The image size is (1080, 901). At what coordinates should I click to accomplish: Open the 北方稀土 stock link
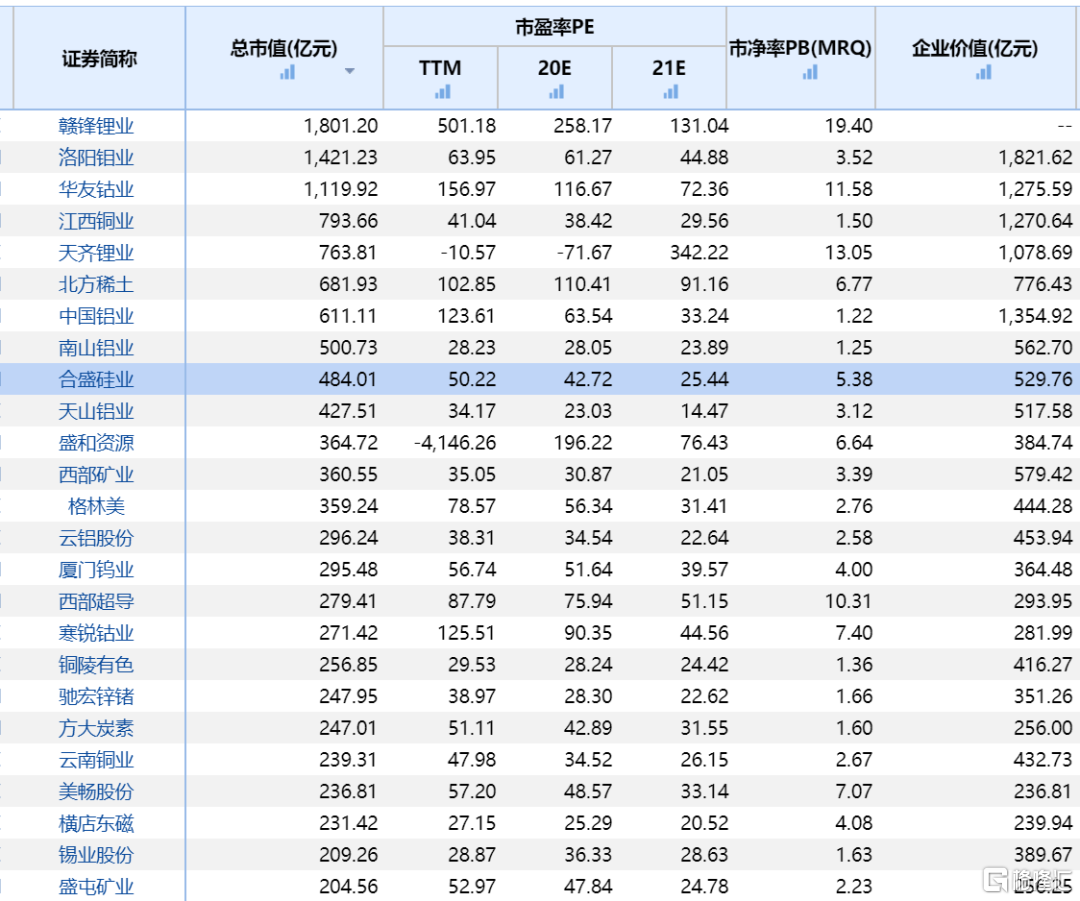[96, 284]
